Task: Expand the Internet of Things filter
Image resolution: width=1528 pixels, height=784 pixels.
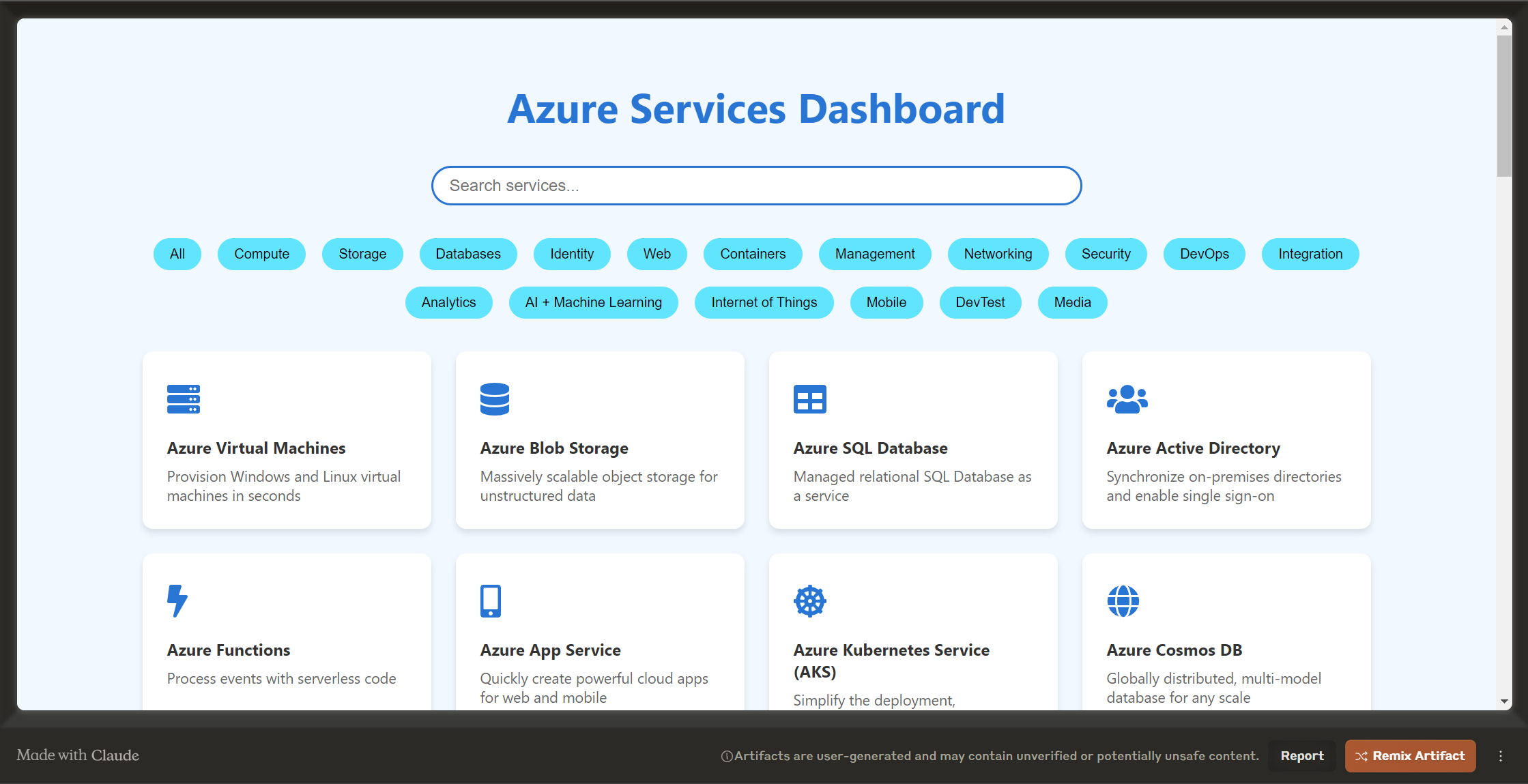Action: click(763, 302)
